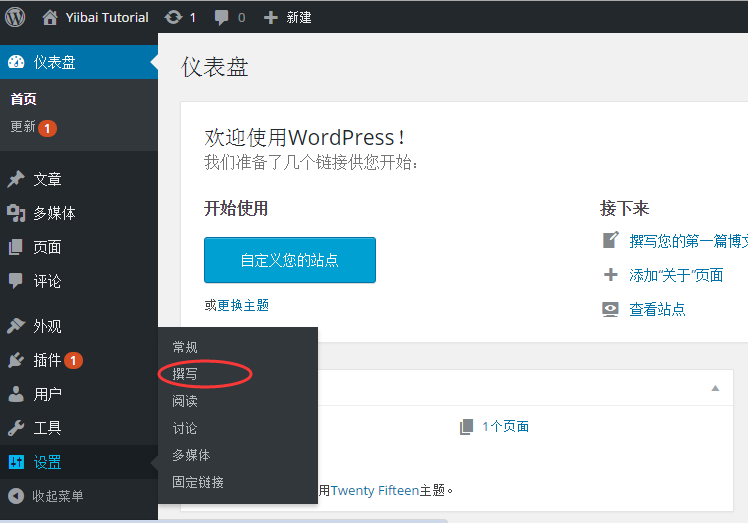Viewport: 748px width, 523px height.
Task: Click the 更换主题 link
Action: coord(243,305)
